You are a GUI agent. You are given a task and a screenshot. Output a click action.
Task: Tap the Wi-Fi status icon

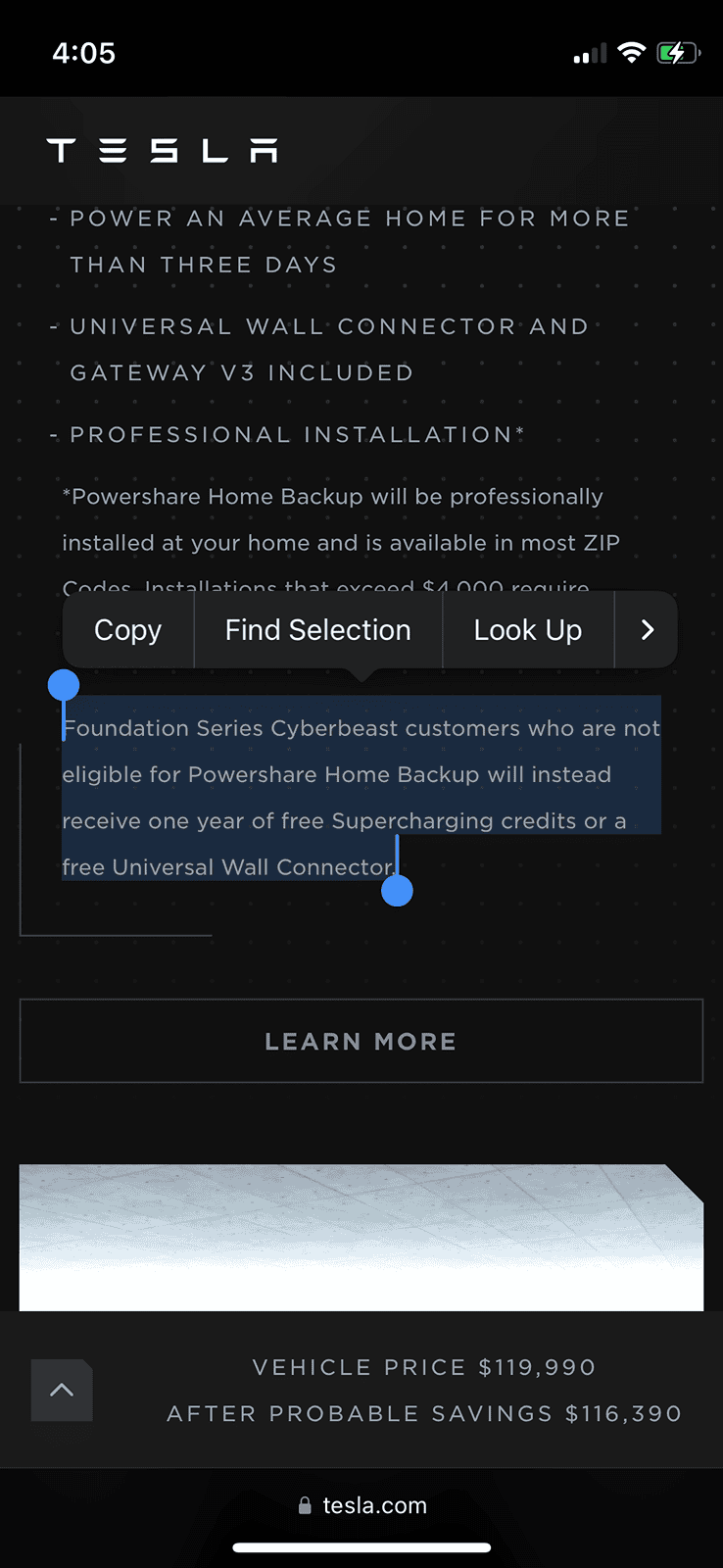(632, 53)
